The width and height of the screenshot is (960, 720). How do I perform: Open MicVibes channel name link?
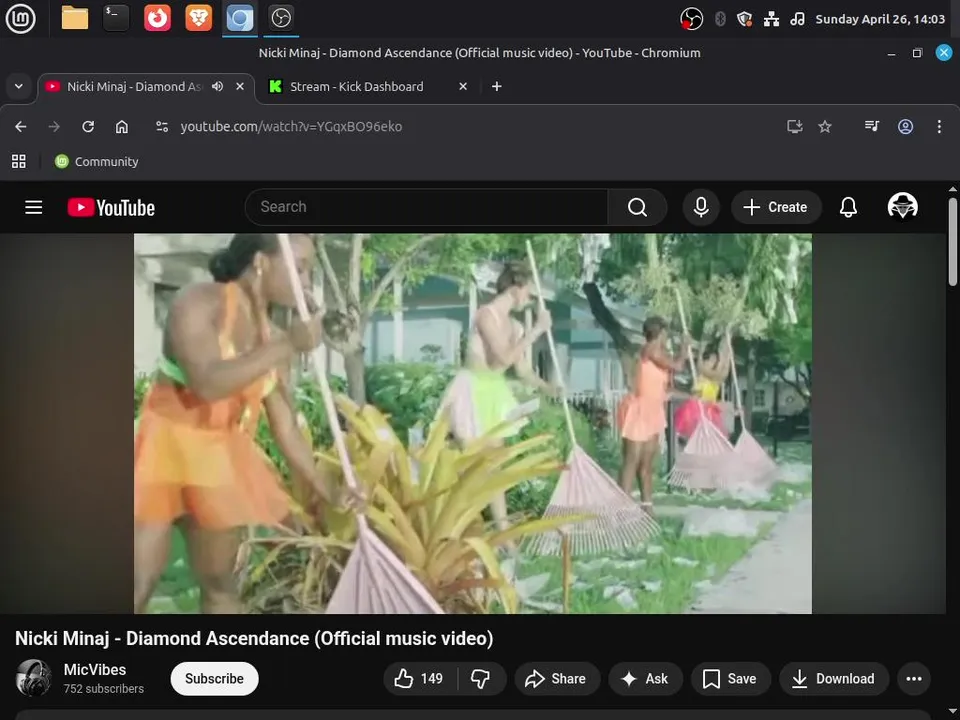[95, 669]
